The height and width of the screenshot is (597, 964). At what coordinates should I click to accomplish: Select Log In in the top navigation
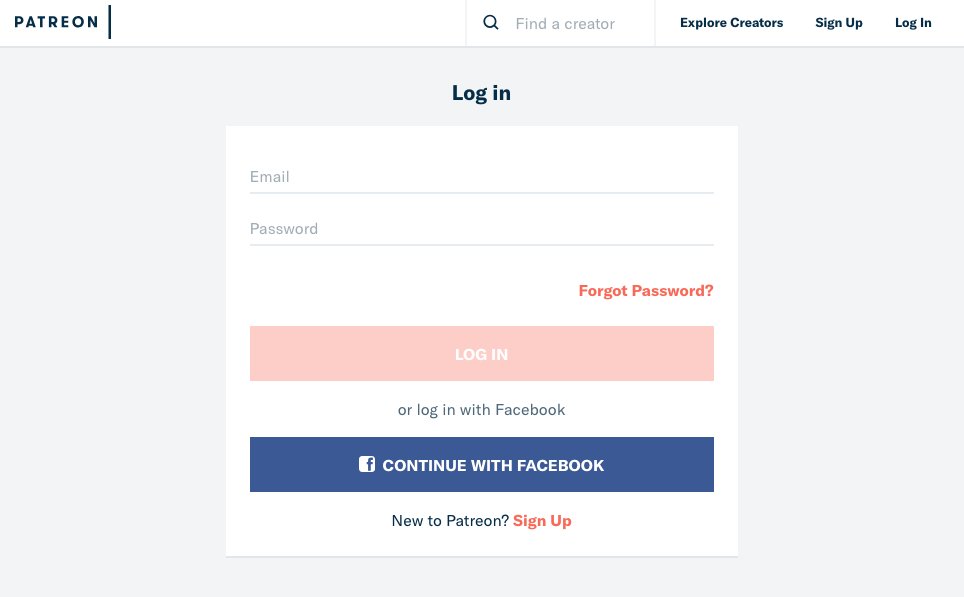[x=912, y=22]
